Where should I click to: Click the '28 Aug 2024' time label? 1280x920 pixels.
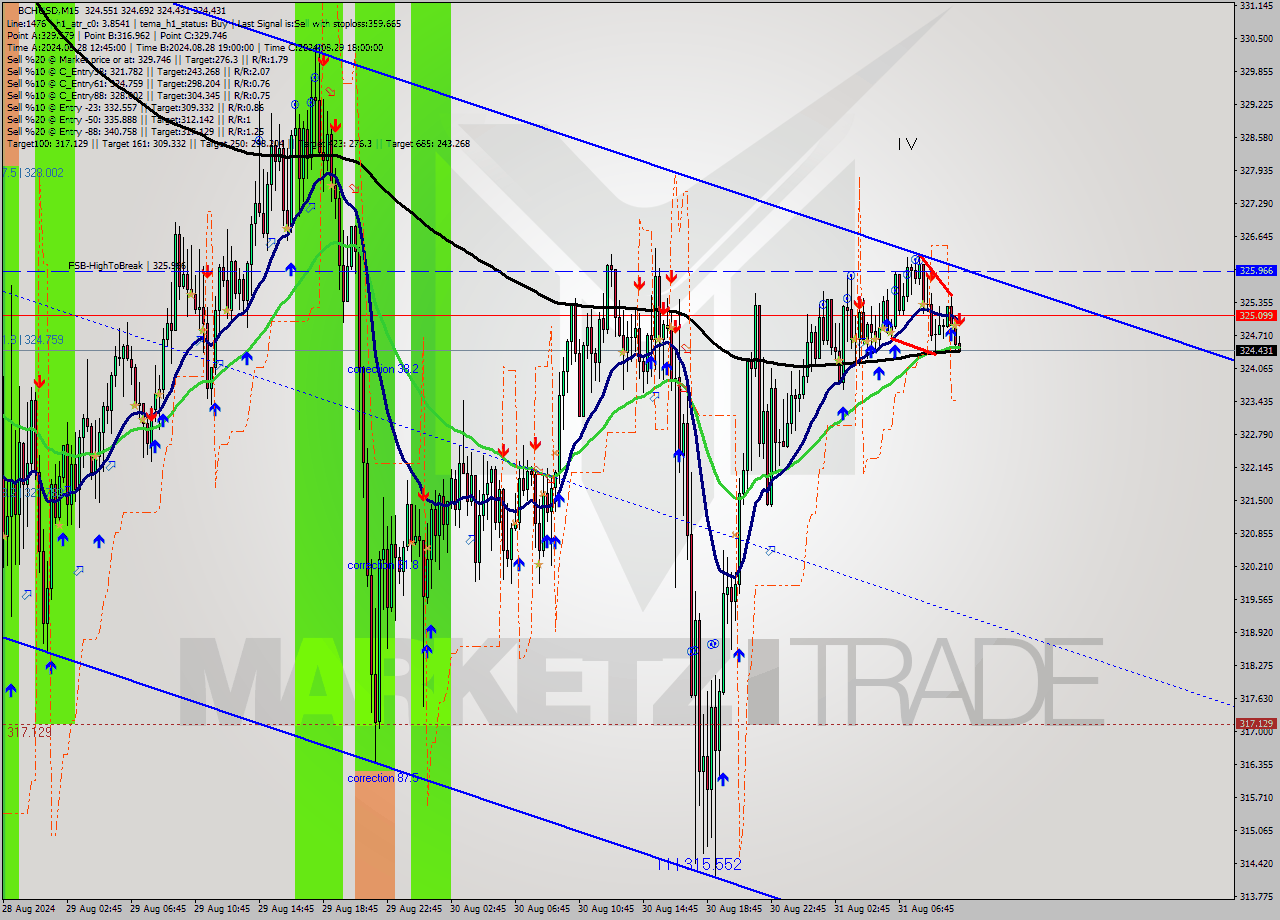click(28, 909)
